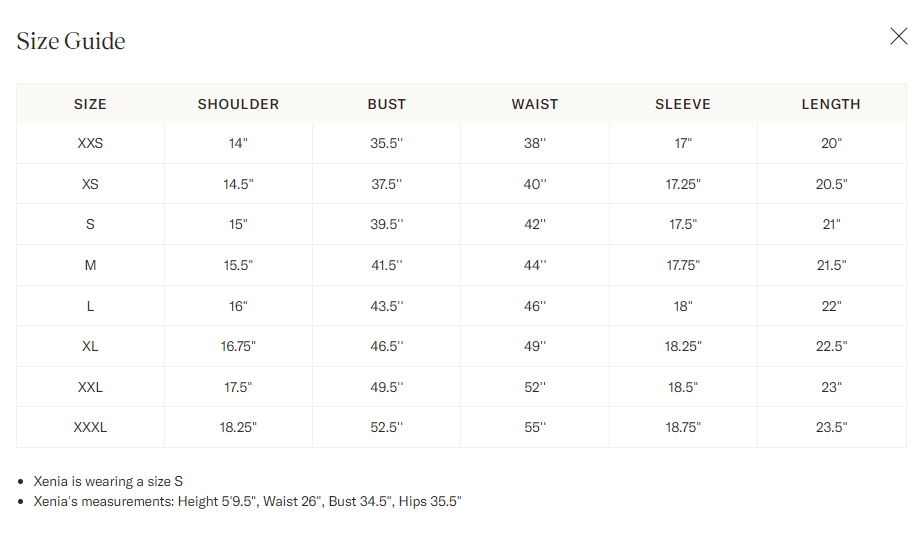Select the XXS size row label

(x=90, y=144)
